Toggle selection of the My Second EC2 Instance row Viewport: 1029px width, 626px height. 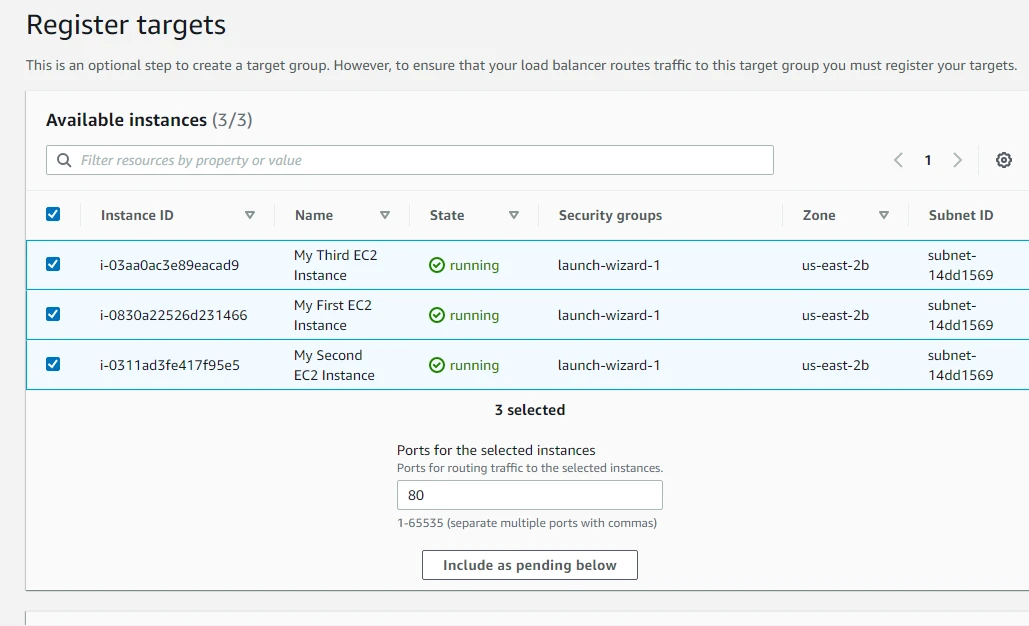(x=53, y=365)
